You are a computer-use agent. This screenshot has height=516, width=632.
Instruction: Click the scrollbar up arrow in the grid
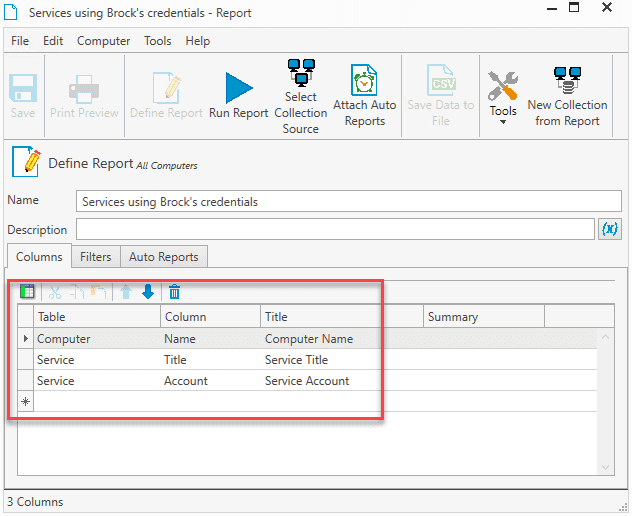click(605, 337)
